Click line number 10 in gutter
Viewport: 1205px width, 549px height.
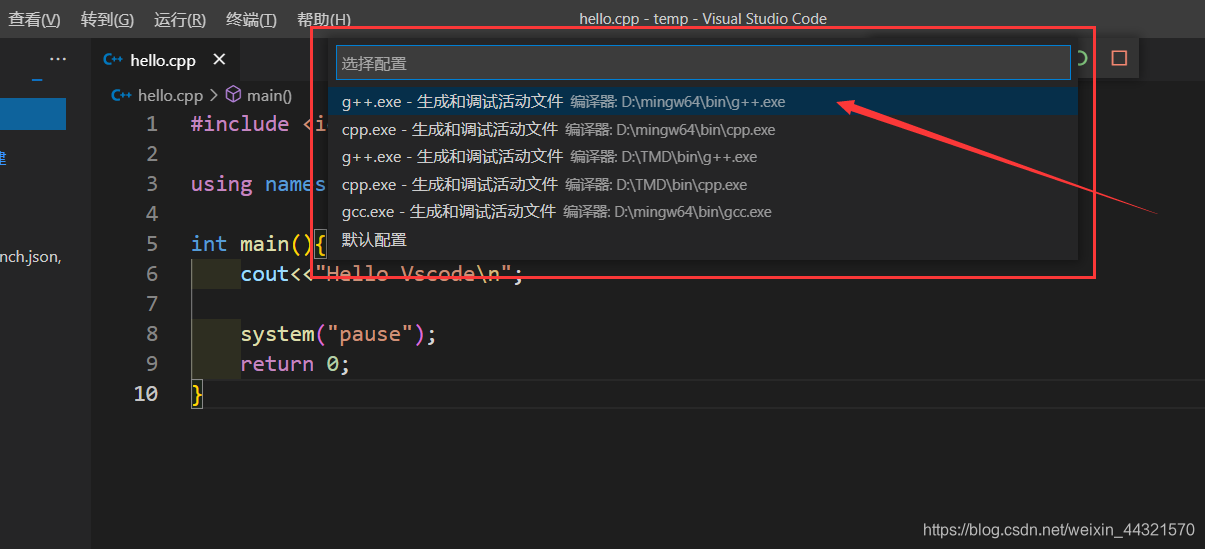coord(146,394)
